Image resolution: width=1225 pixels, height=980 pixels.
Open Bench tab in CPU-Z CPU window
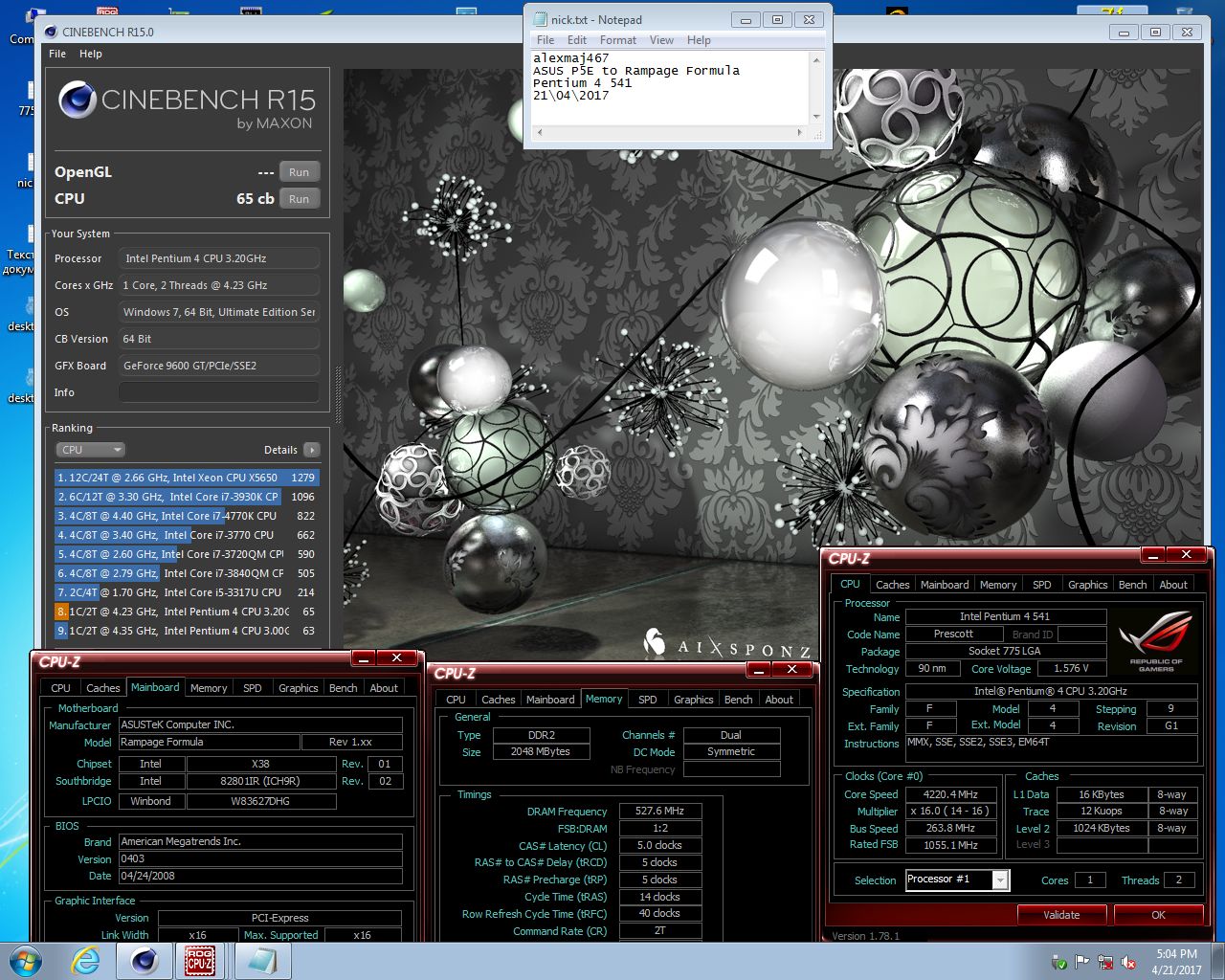coord(1132,585)
